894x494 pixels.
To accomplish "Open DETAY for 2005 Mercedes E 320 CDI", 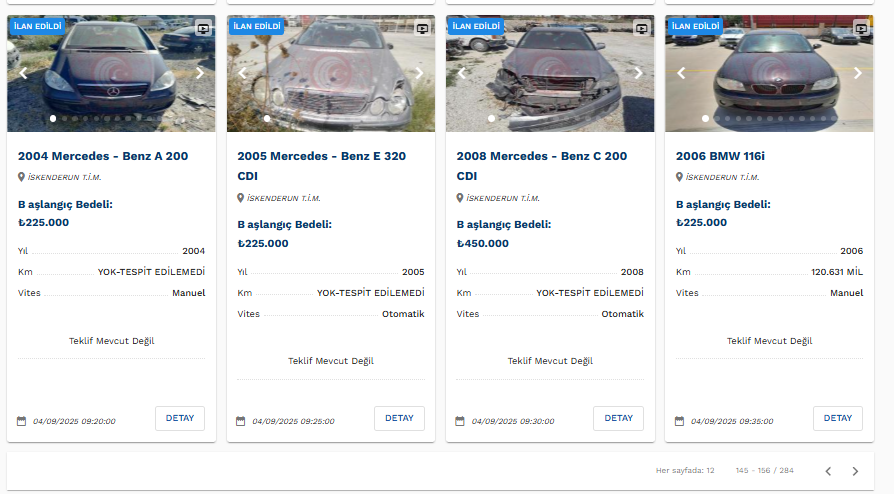I will pyautogui.click(x=399, y=418).
